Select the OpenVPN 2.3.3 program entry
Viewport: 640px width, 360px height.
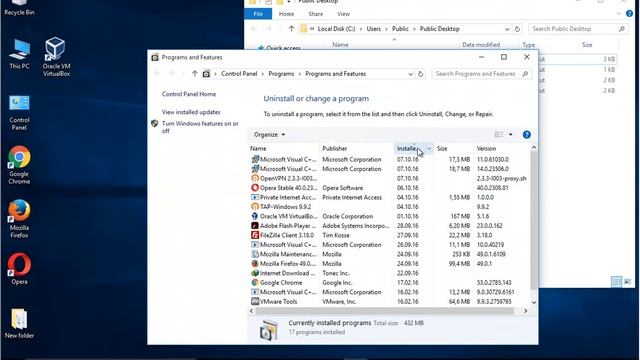[388, 178]
